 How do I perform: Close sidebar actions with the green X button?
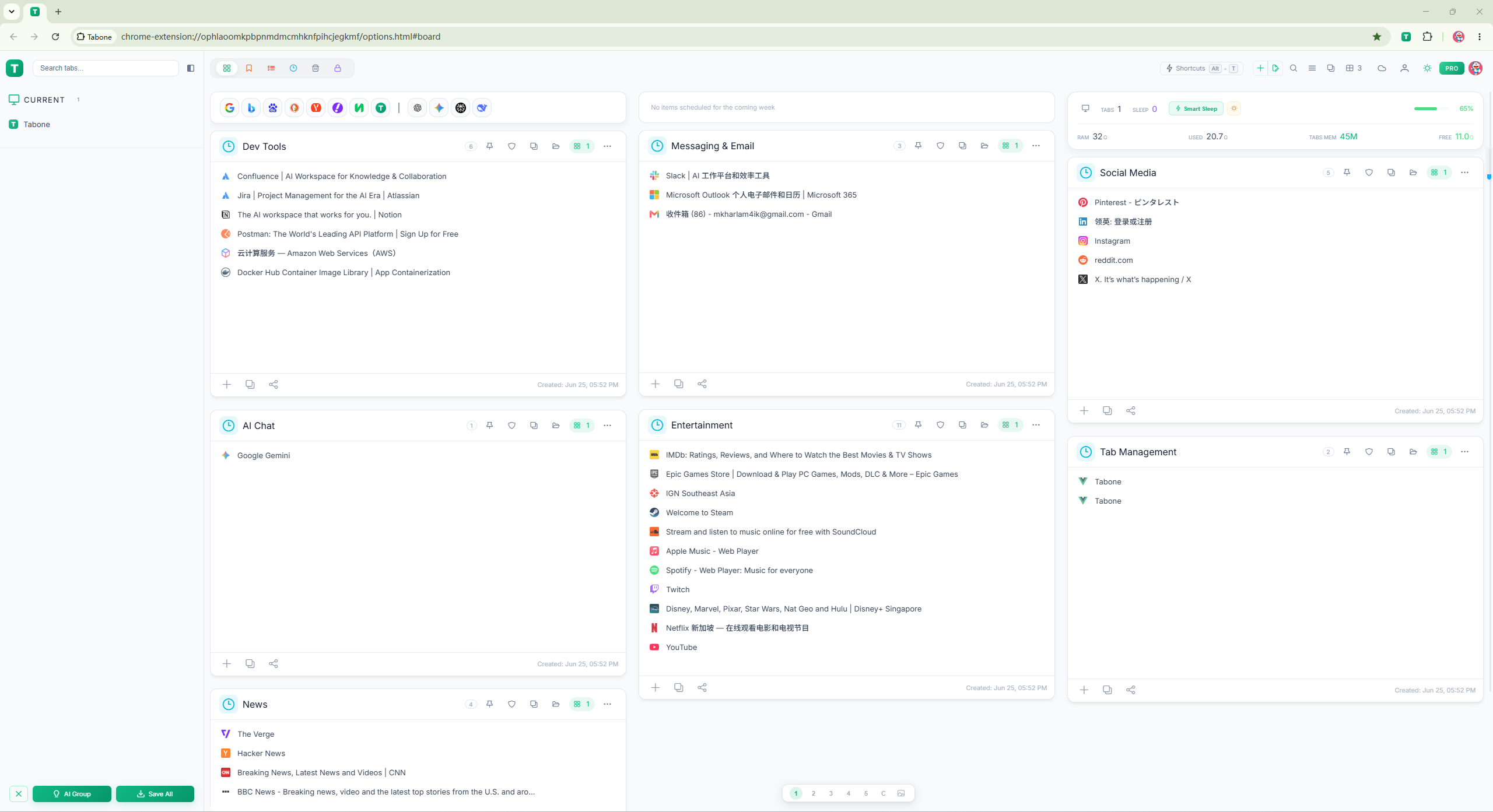(19, 794)
